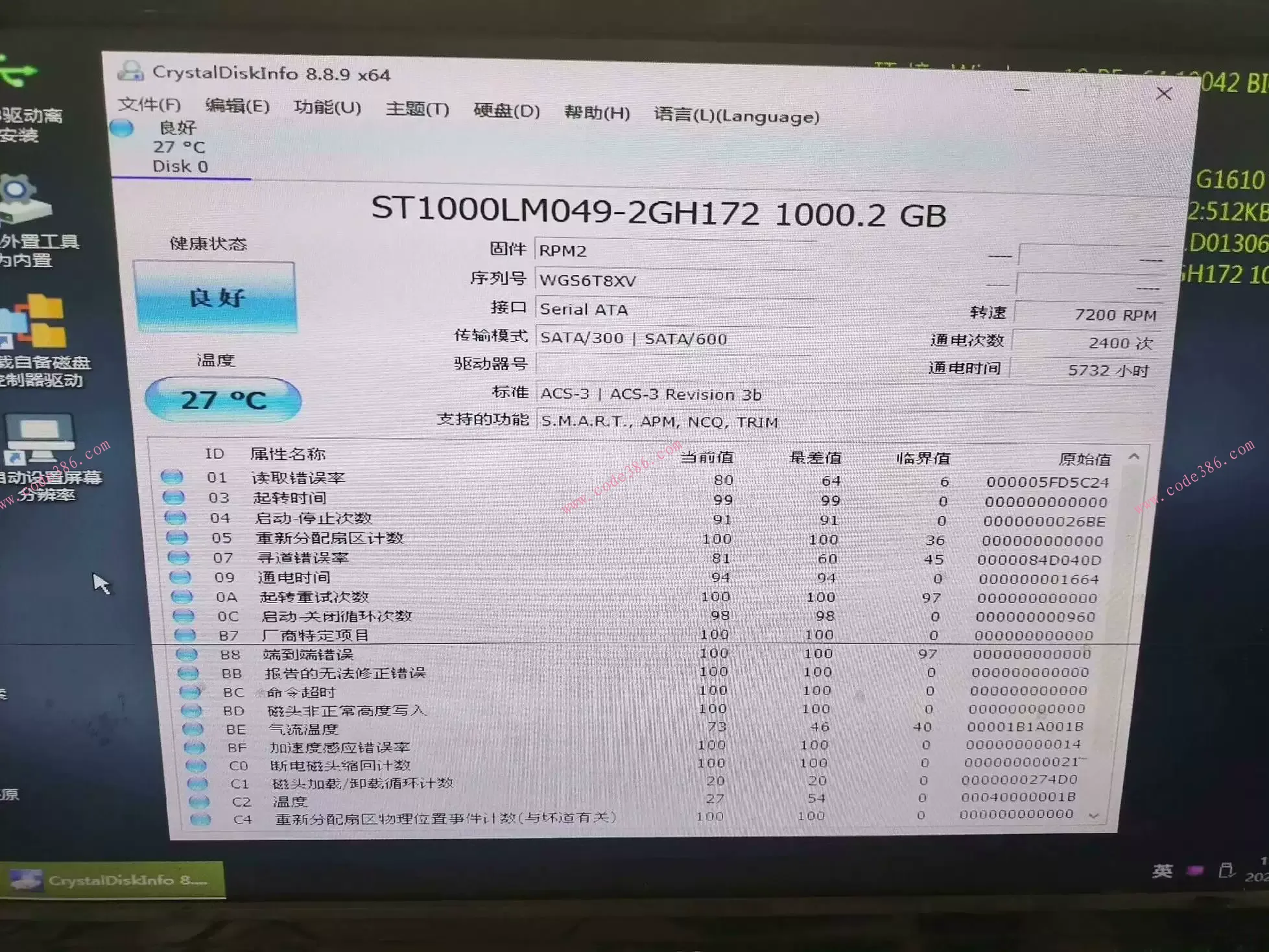Open the 文件(F) menu
This screenshot has height=952, width=1269.
coord(148,105)
